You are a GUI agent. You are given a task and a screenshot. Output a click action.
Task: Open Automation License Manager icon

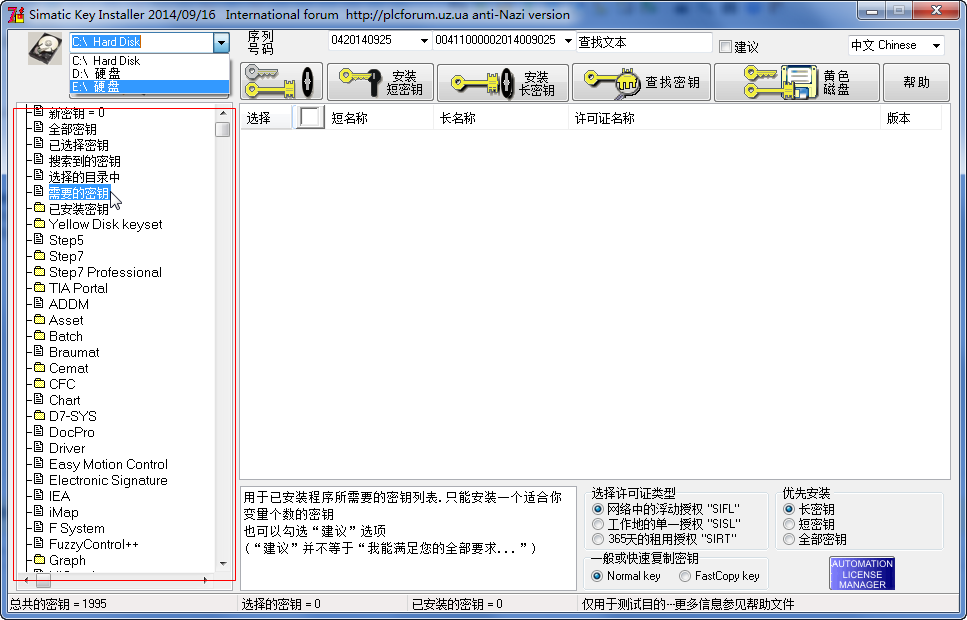(862, 574)
